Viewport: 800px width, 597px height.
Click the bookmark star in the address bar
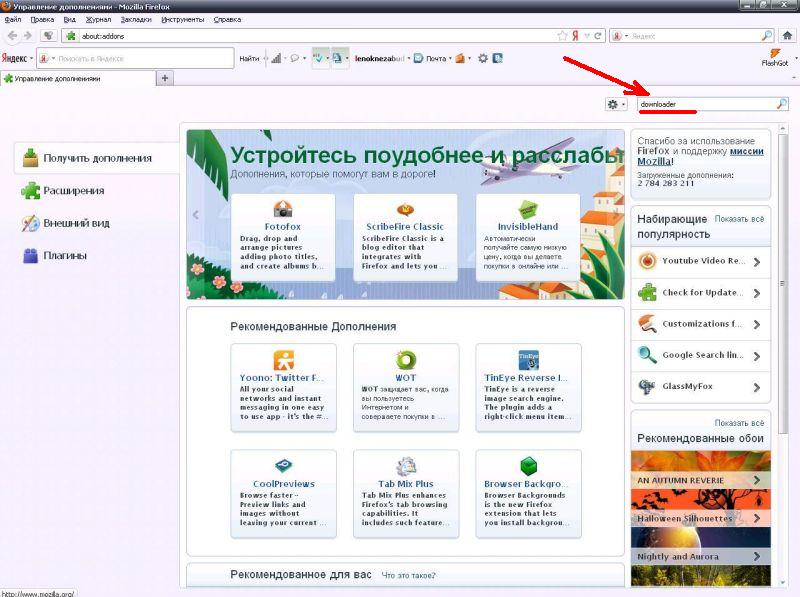click(x=562, y=36)
